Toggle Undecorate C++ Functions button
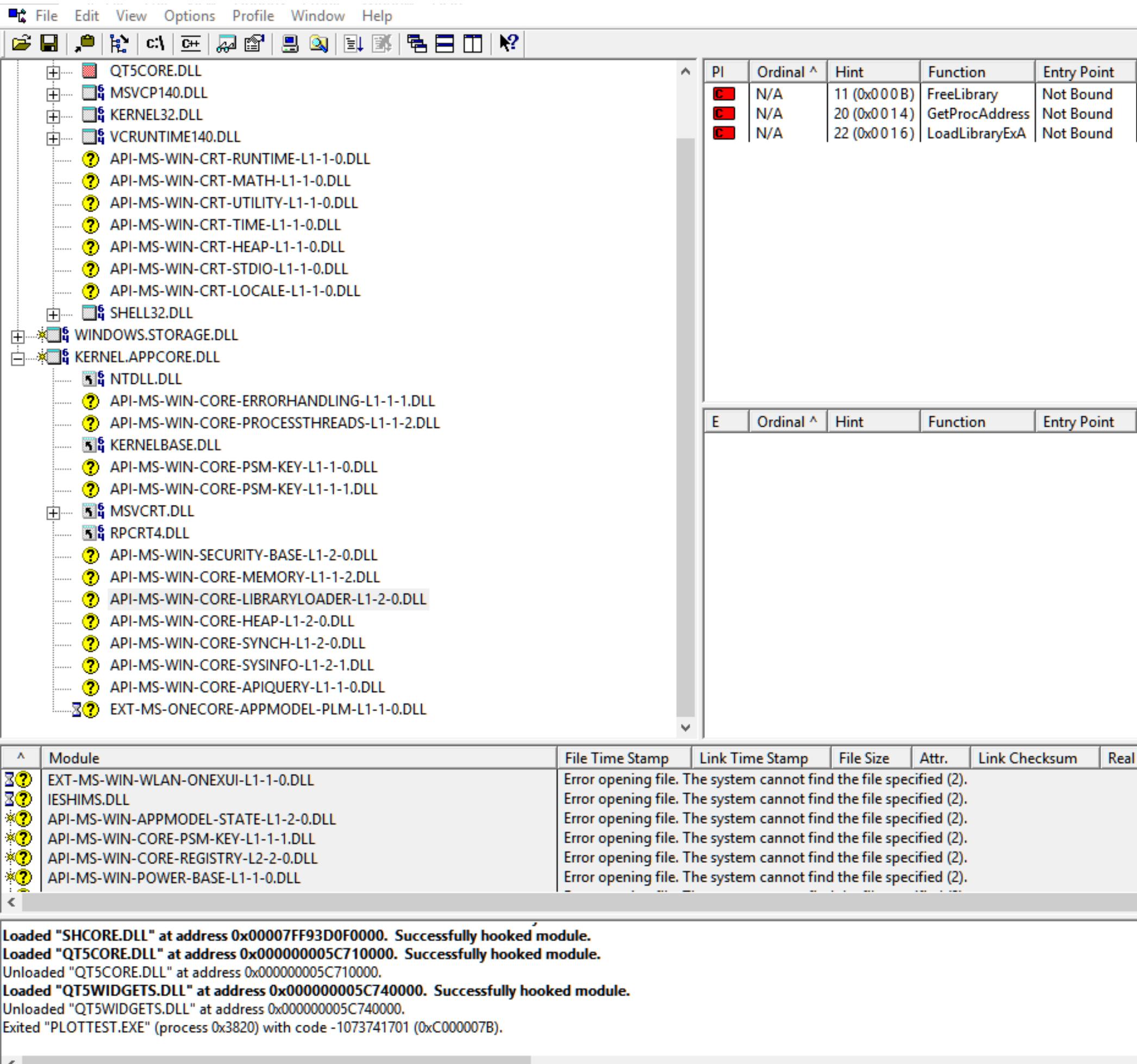 click(x=190, y=43)
